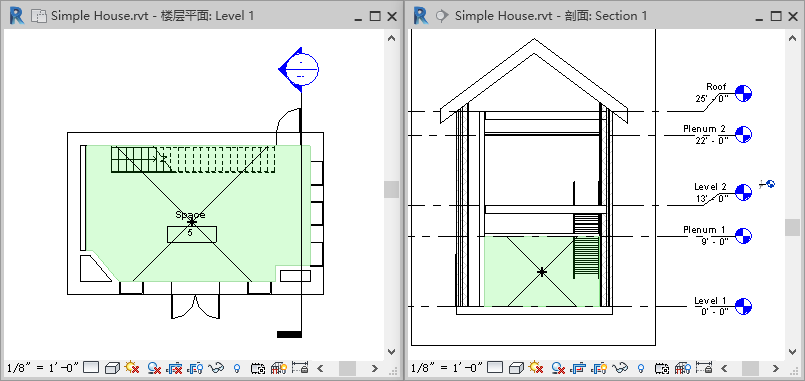Click vertical scrollbar thumb in Section 1 view
The height and width of the screenshot is (381, 805).
coord(793,227)
